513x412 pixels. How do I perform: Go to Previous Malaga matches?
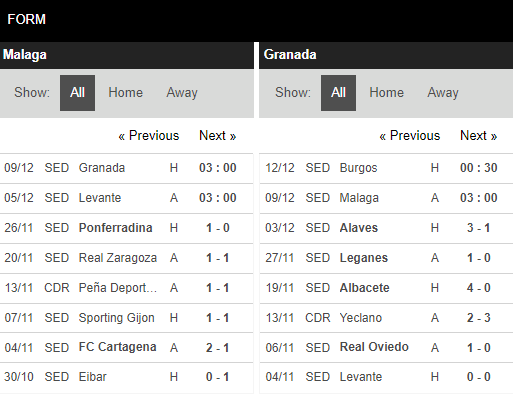(x=149, y=136)
